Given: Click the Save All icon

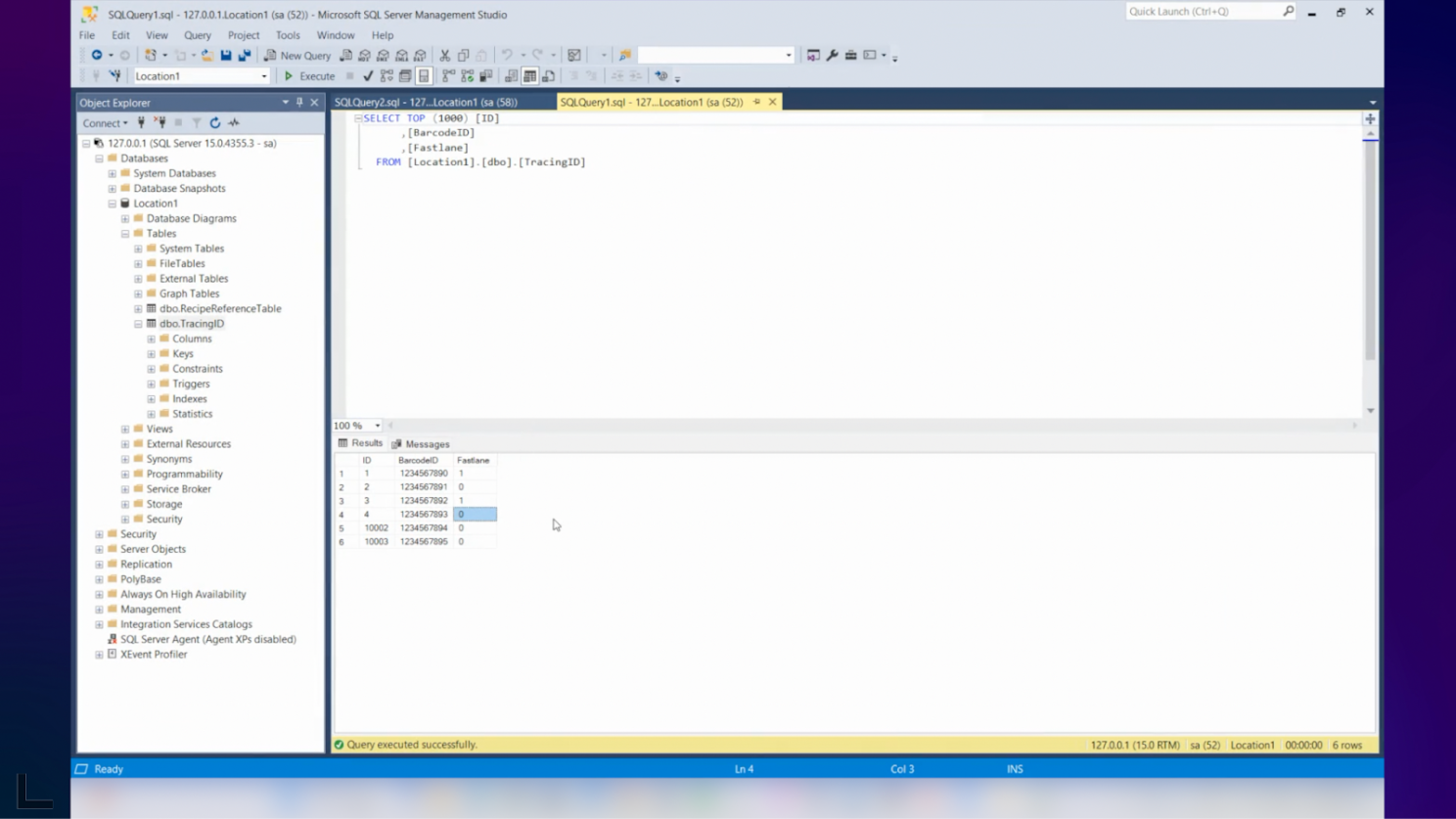Looking at the screenshot, I should point(245,56).
